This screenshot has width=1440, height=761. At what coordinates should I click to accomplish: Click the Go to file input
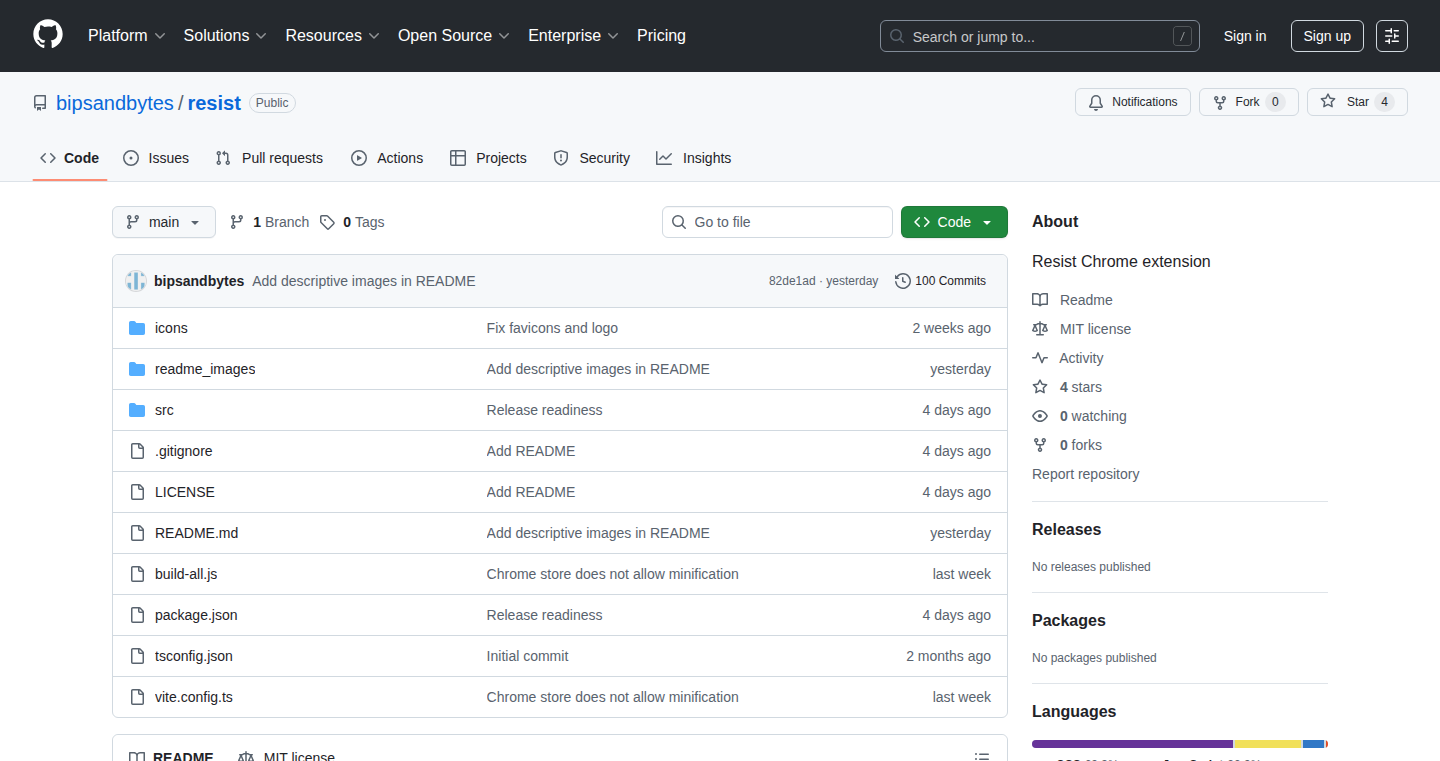pos(777,222)
